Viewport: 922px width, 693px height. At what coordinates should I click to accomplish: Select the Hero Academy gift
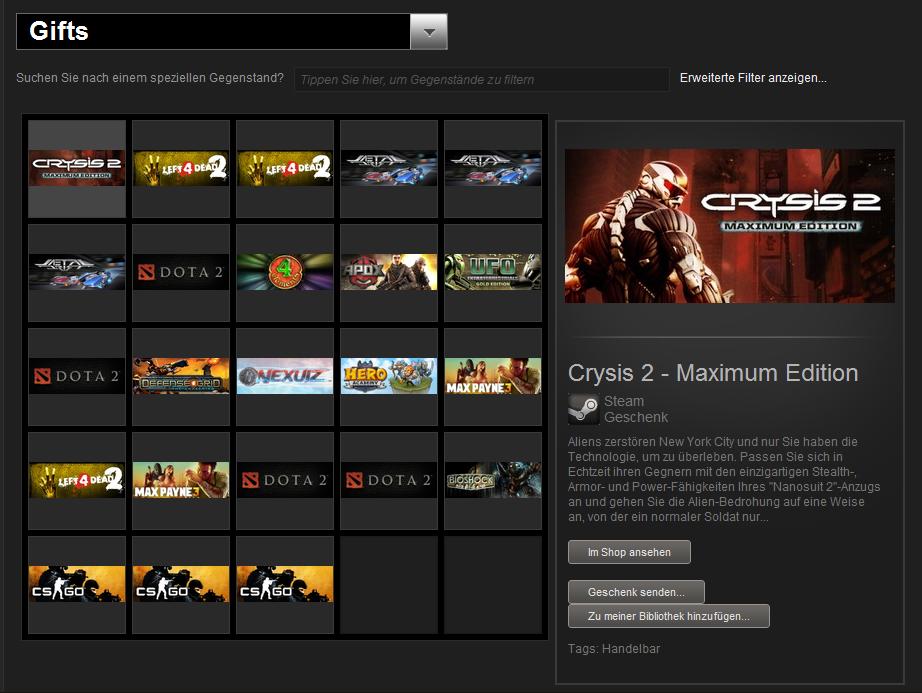[389, 377]
